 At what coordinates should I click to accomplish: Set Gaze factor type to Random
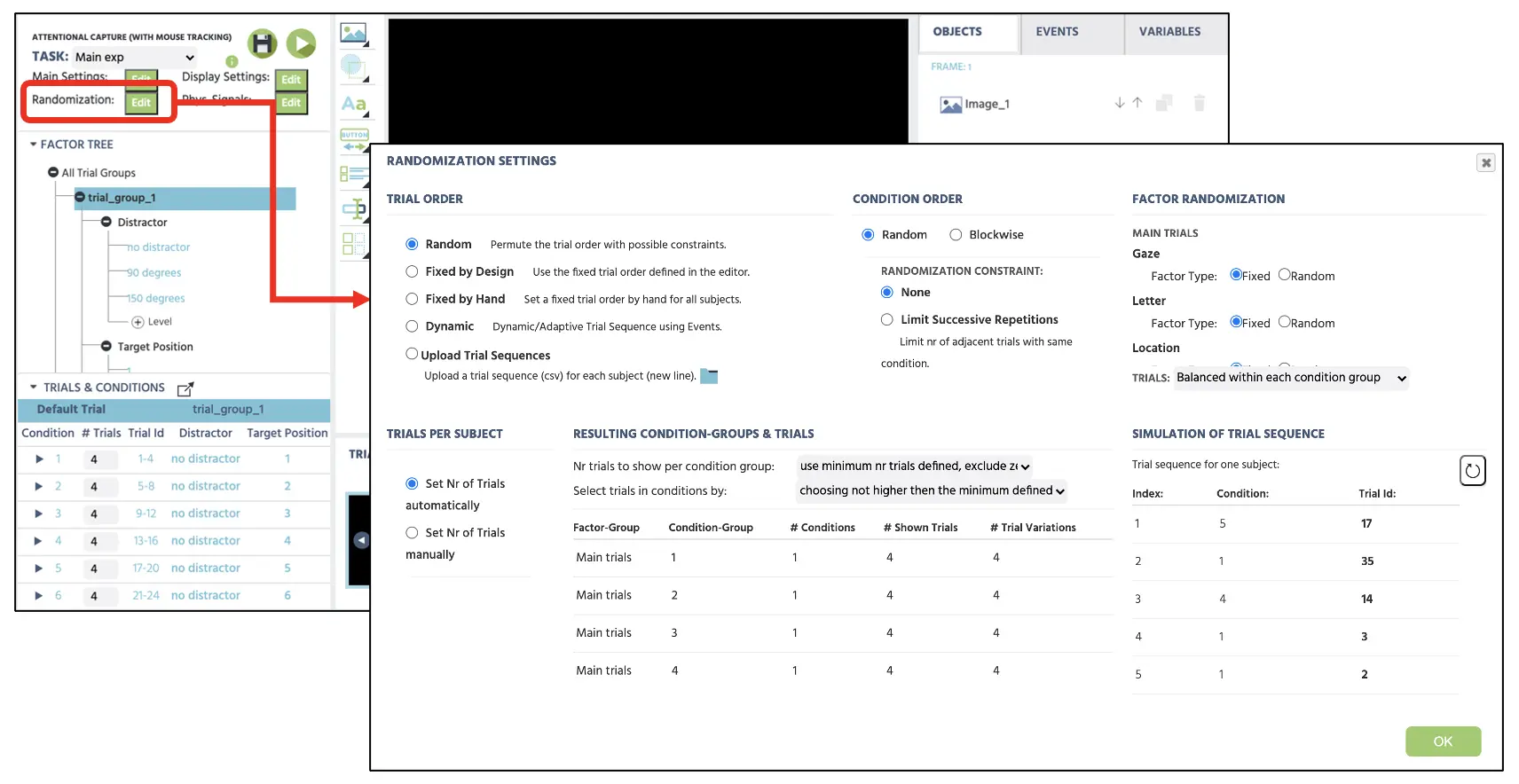coord(1284,275)
